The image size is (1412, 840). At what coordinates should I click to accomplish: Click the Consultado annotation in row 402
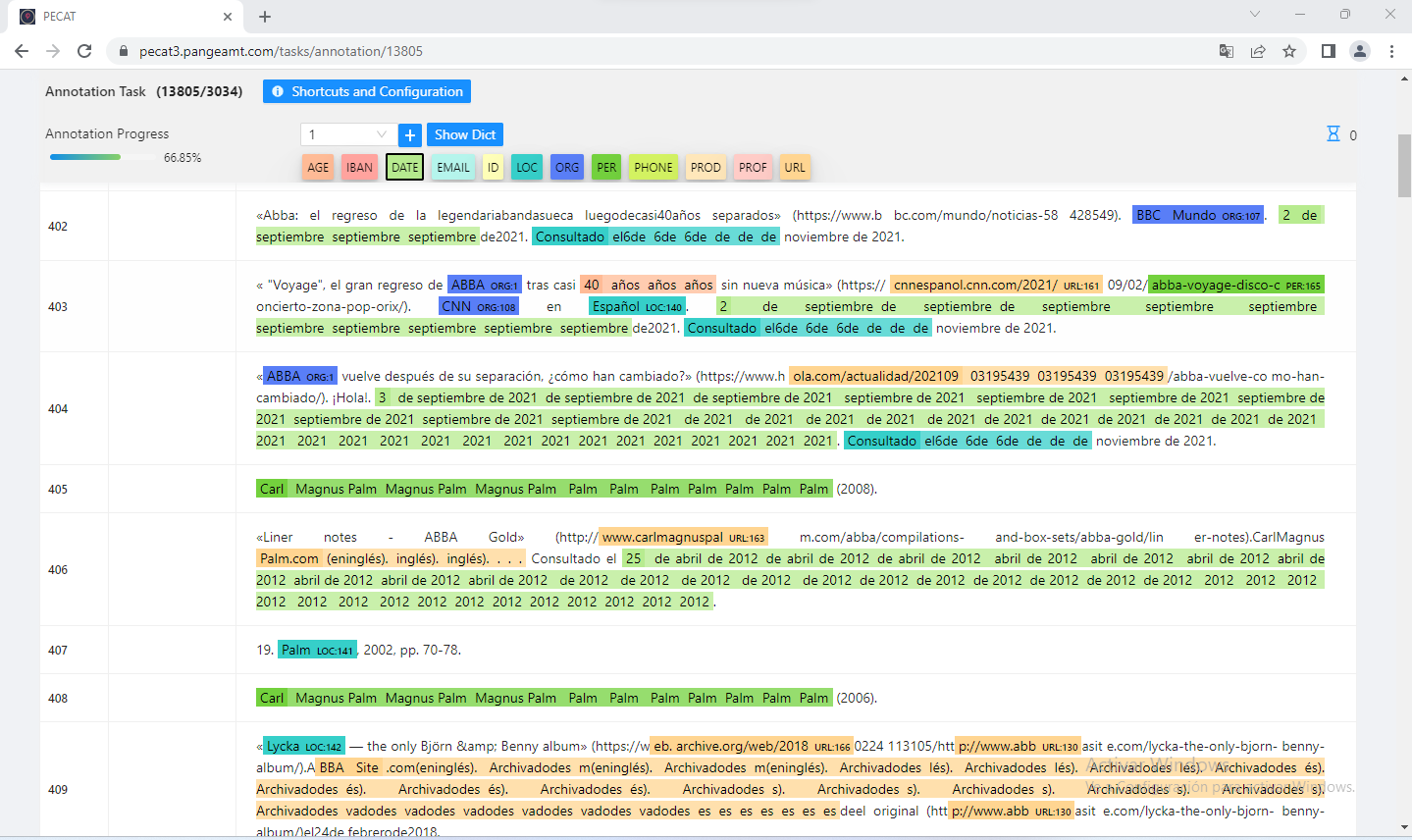tap(656, 236)
